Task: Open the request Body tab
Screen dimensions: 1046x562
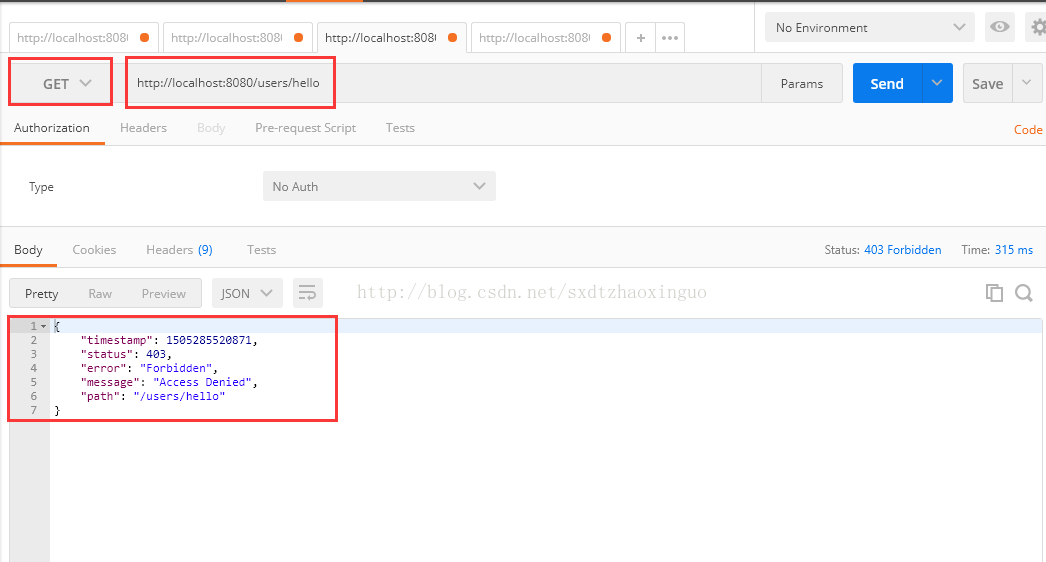Action: (211, 127)
